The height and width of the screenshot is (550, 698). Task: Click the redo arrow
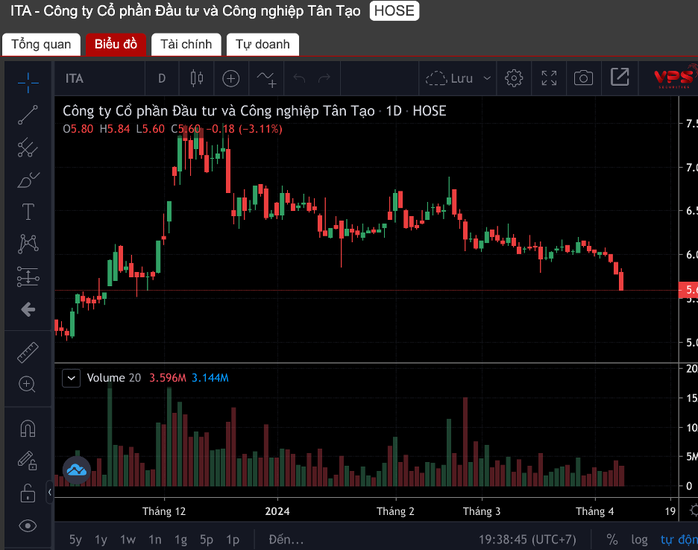(x=324, y=78)
